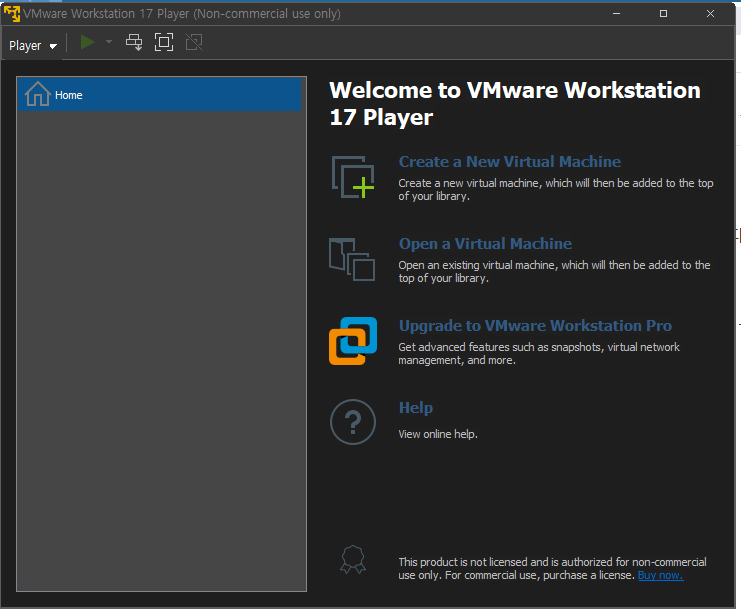Click 'View online help.' text
The width and height of the screenshot is (741, 613).
(x=438, y=434)
